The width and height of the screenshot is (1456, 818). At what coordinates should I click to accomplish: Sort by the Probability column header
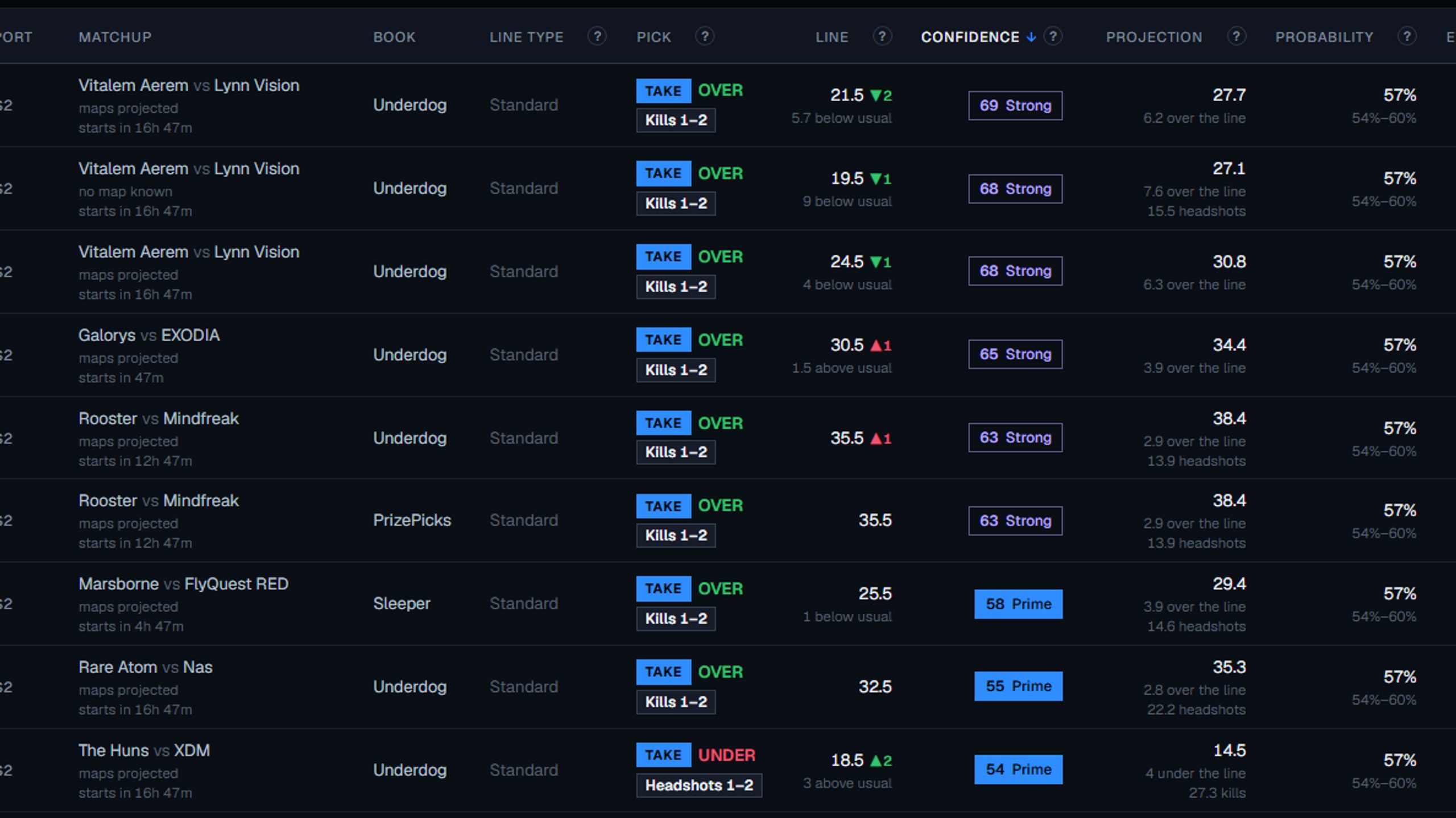click(x=1324, y=38)
